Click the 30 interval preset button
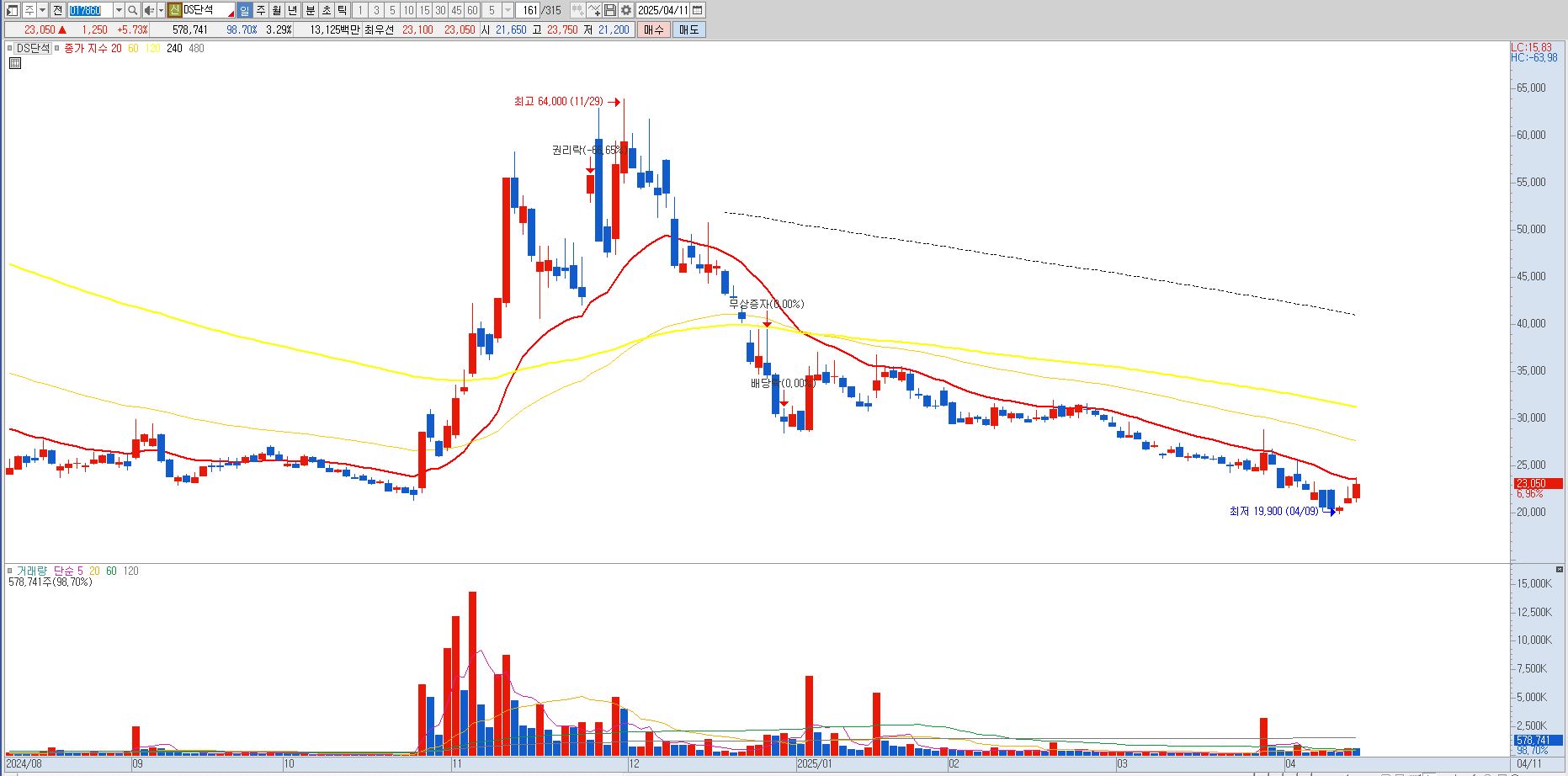The height and width of the screenshot is (776, 1568). coord(440,10)
